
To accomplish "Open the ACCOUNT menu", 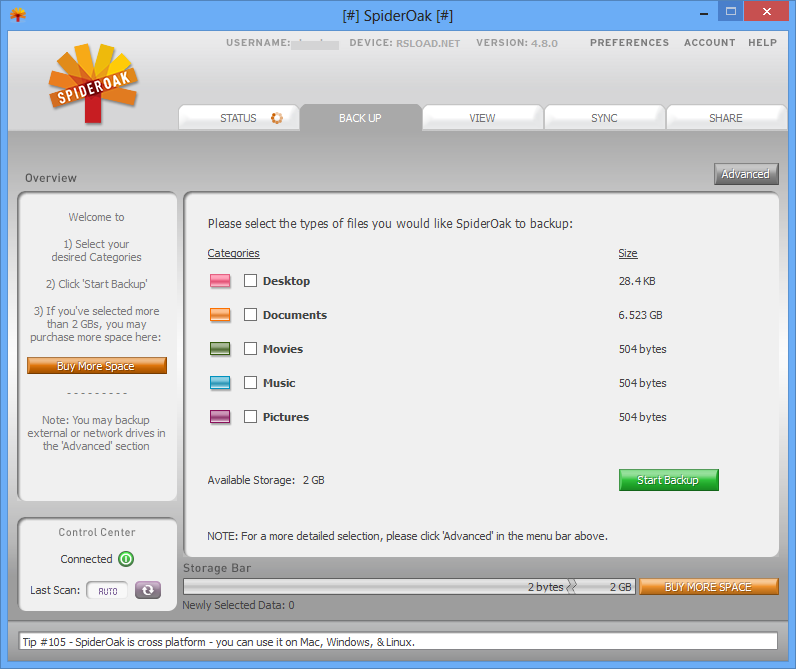I will (710, 43).
